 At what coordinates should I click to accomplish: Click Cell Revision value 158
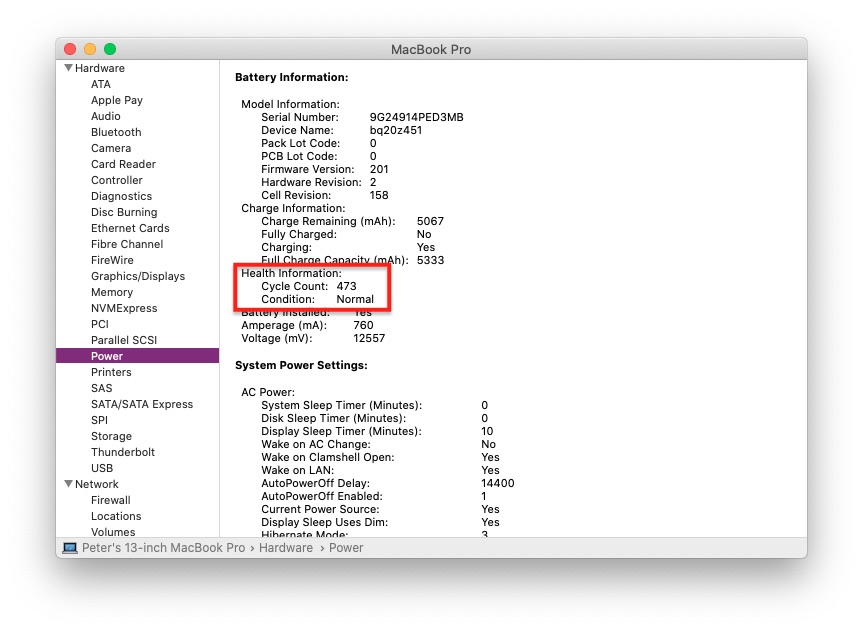coord(379,195)
